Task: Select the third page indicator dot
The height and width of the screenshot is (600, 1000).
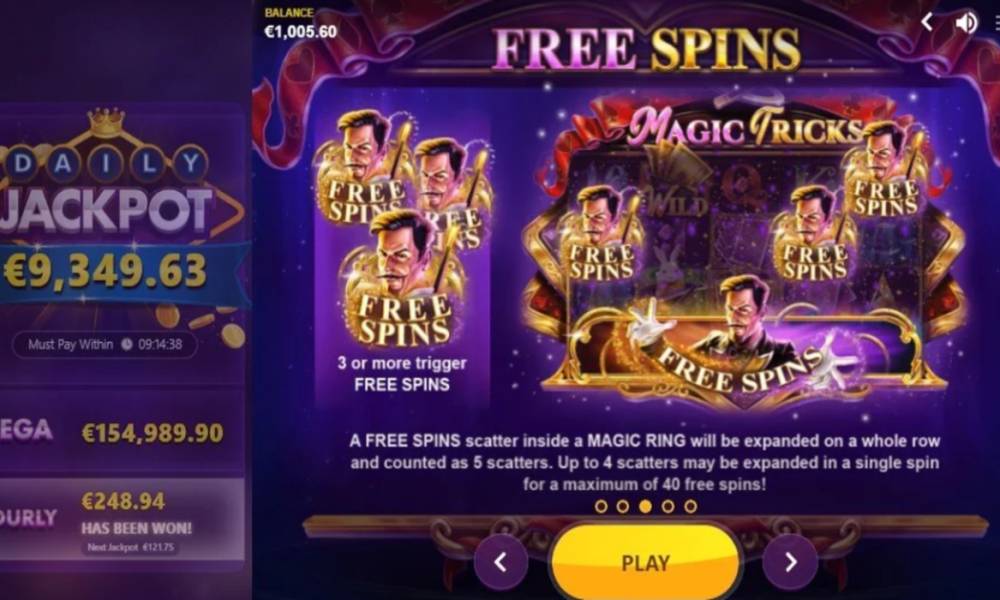Action: point(645,506)
